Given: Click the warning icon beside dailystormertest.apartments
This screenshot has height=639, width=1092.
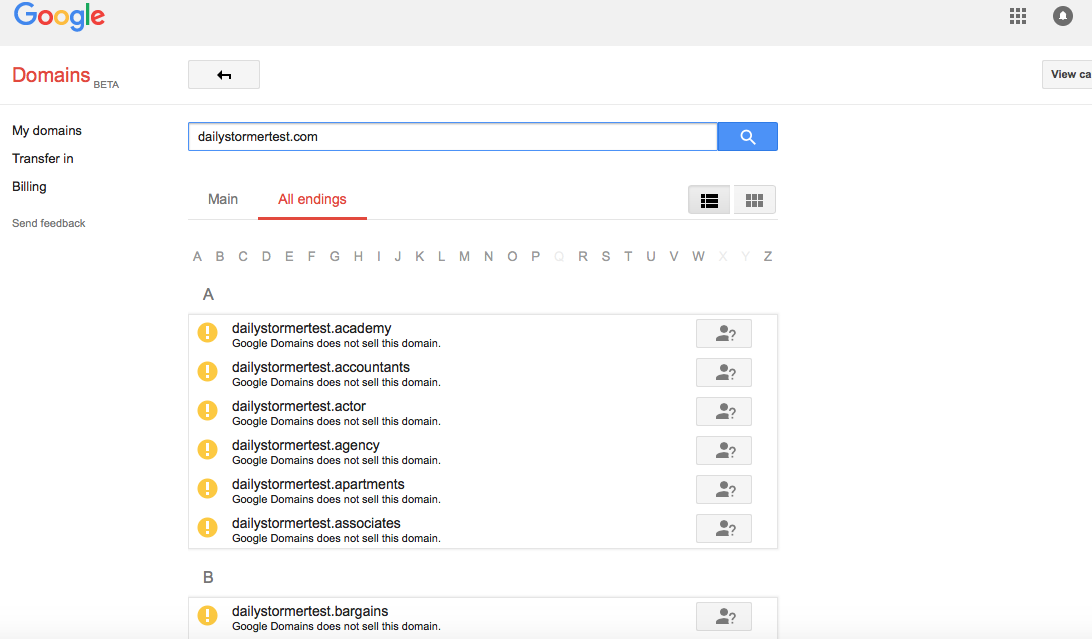Looking at the screenshot, I should coord(208,489).
